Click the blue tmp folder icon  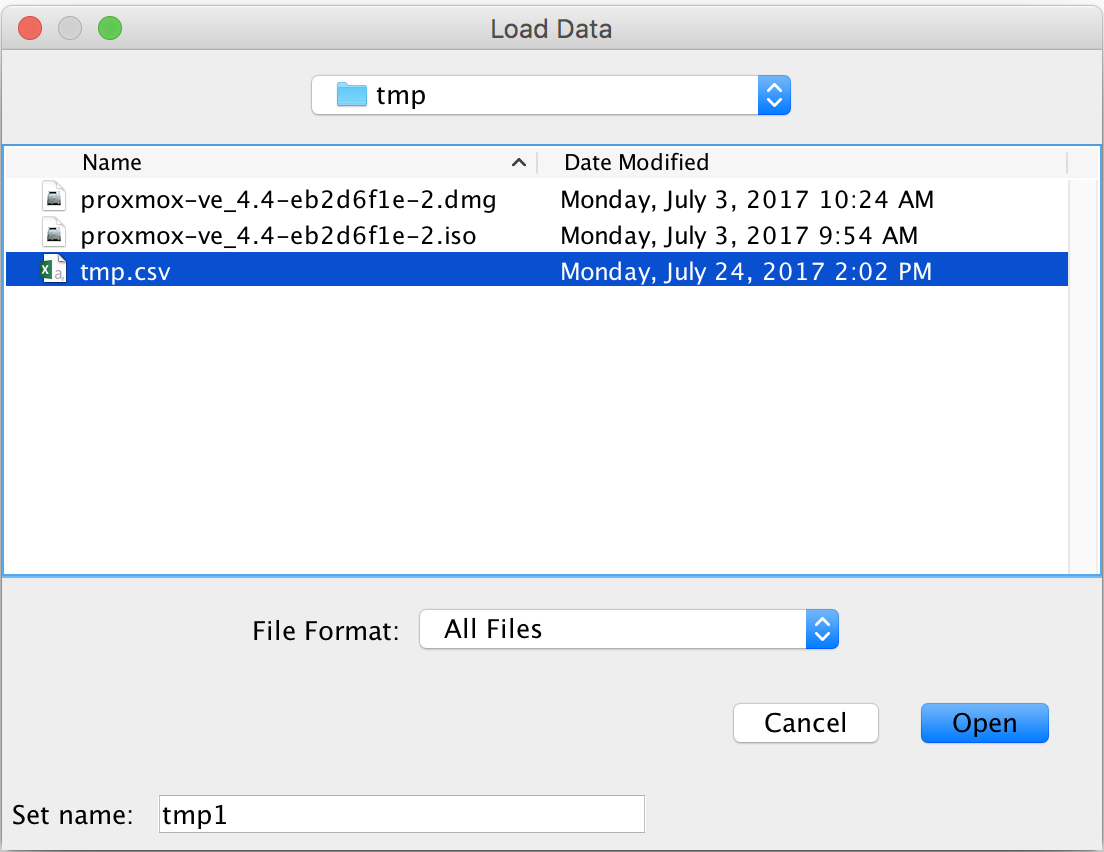coord(352,94)
